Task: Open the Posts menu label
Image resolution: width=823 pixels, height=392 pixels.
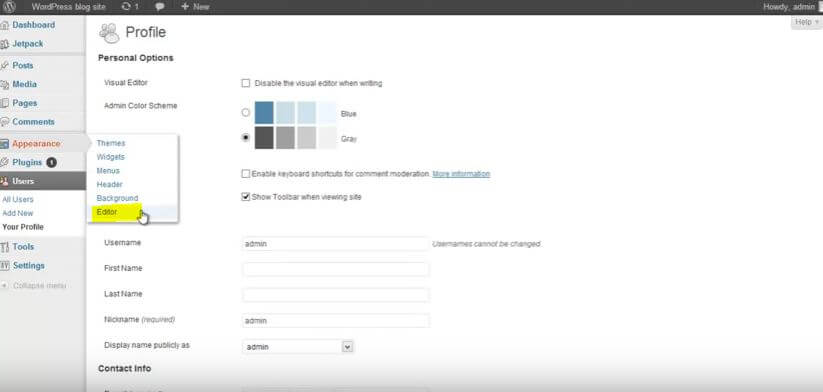Action: pos(23,66)
